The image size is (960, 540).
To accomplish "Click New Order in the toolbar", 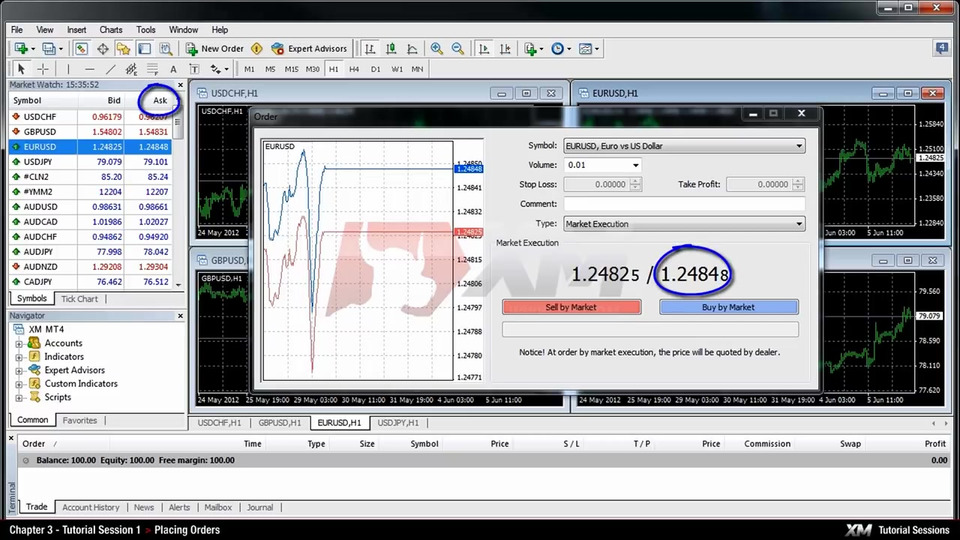I will click(215, 48).
